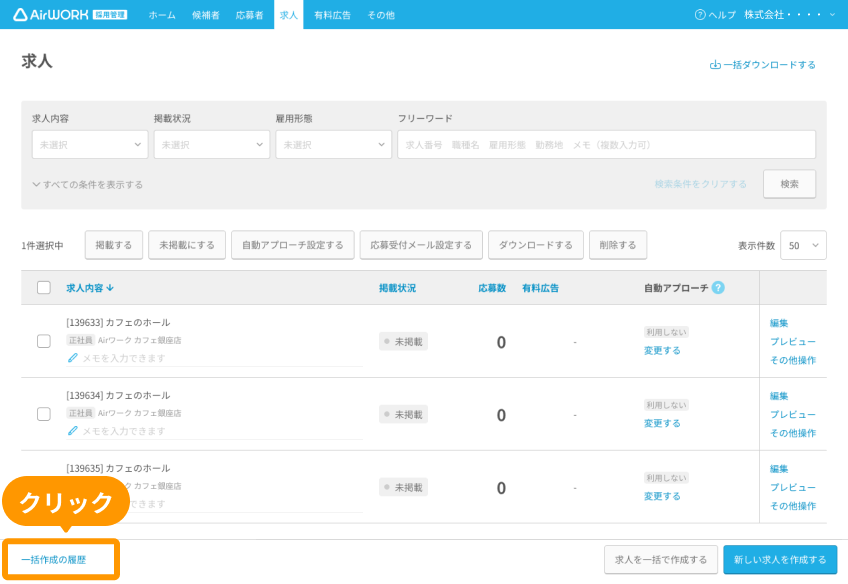Select the 求人 tab

pos(289,15)
